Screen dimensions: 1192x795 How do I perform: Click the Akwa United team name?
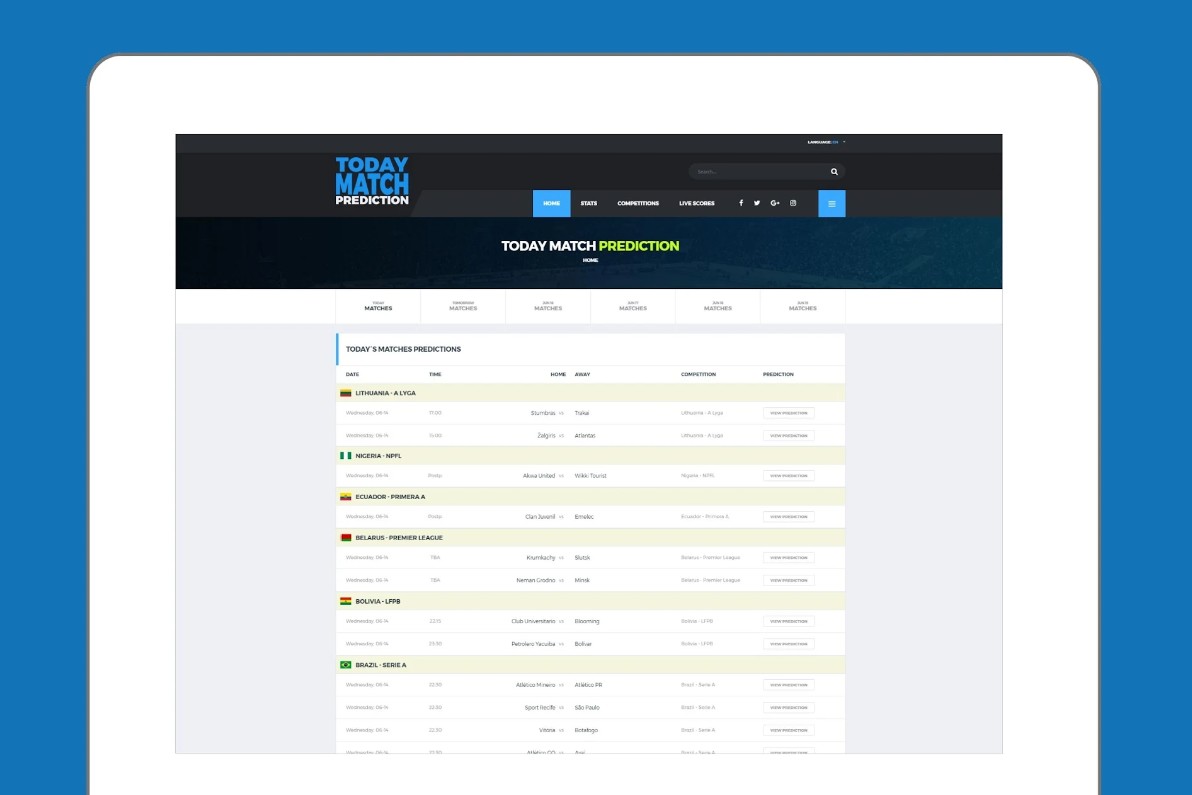[539, 476]
